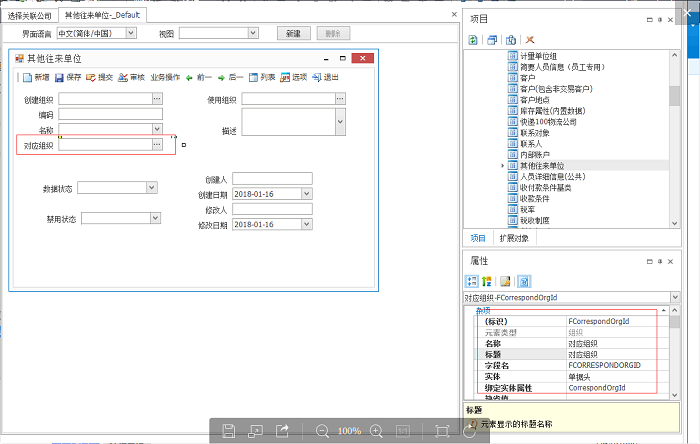
Task: Click the 对应组织 ellipsis browse button
Action: coord(156,145)
